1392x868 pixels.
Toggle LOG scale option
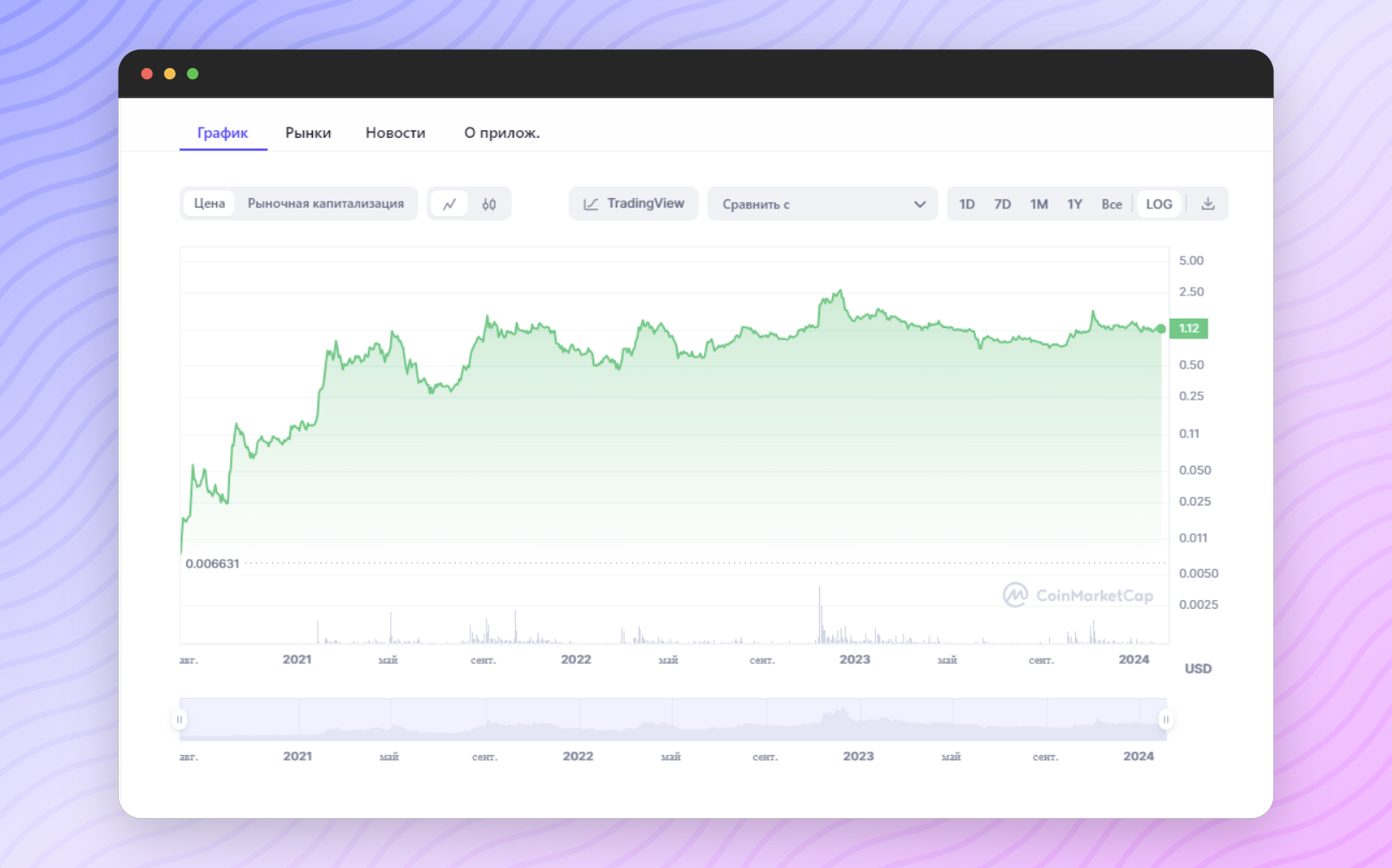click(1159, 204)
